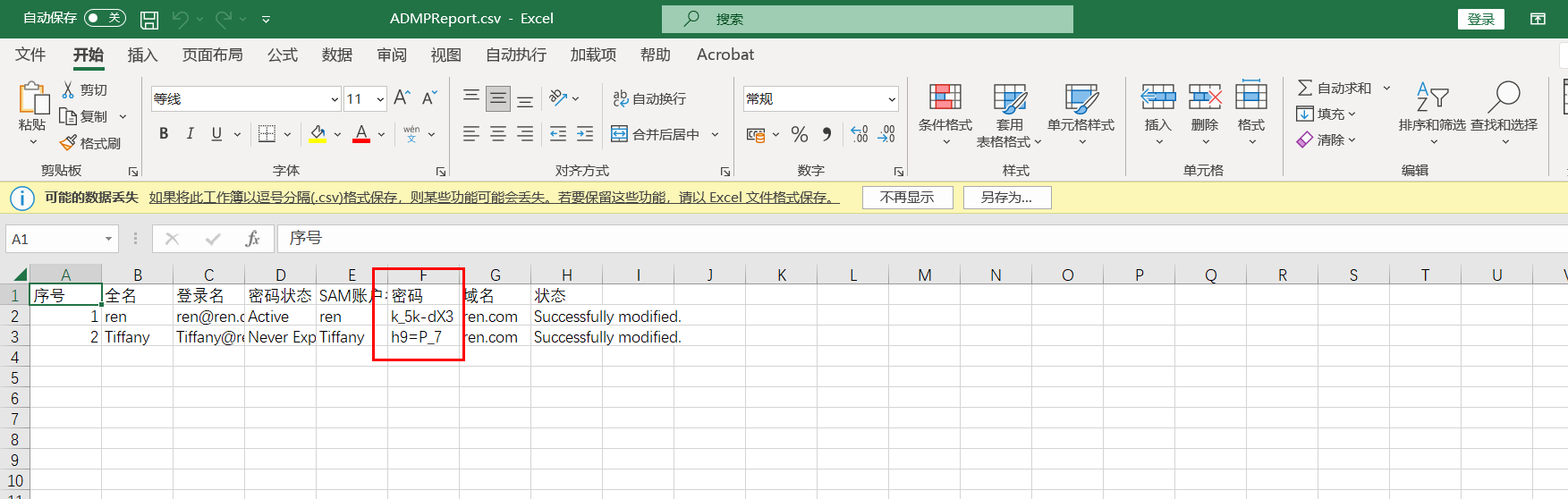The height and width of the screenshot is (499, 1568).
Task: Open the font size dropdown
Action: click(x=380, y=99)
